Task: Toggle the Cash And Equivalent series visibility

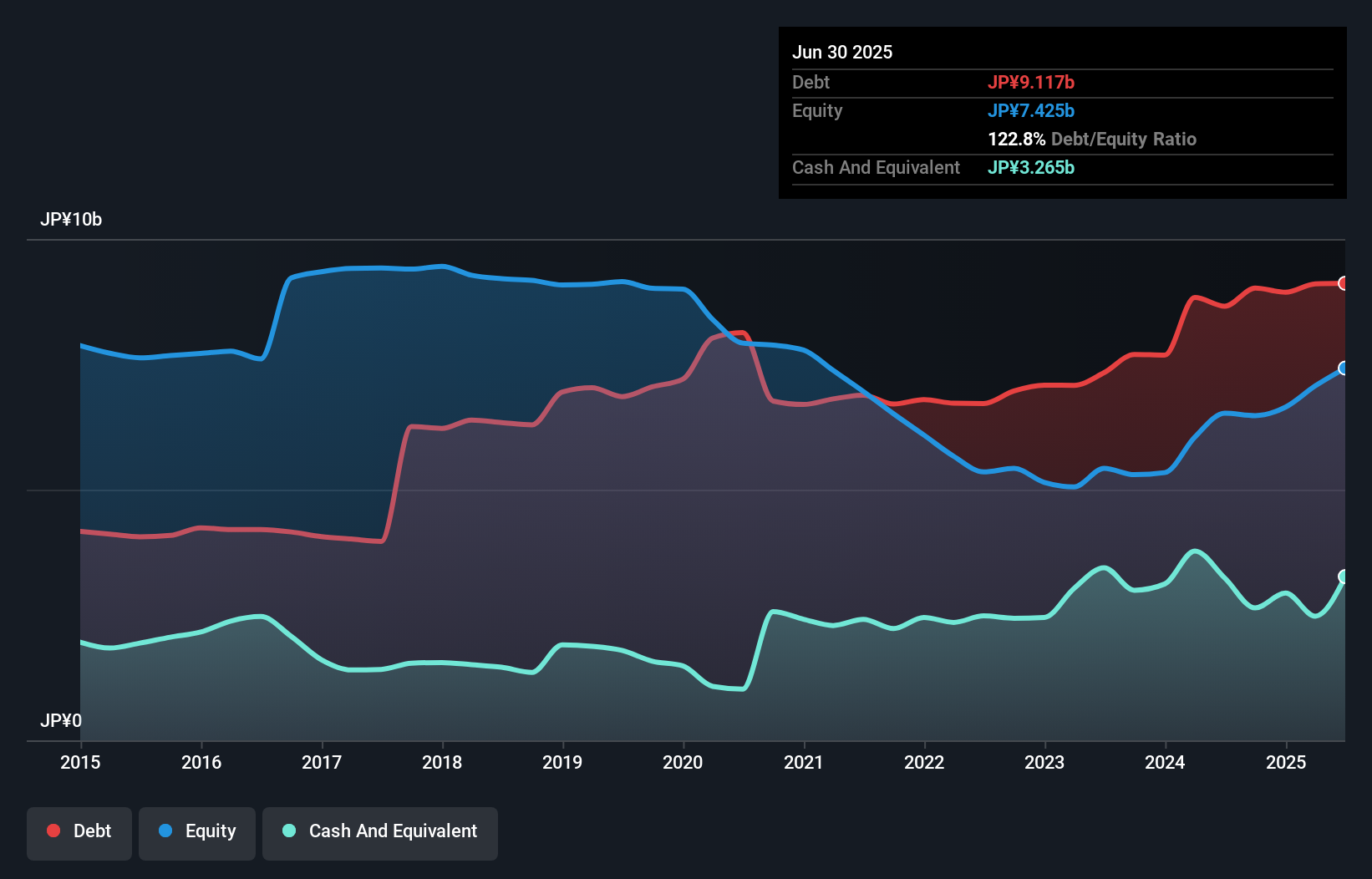Action: (380, 833)
